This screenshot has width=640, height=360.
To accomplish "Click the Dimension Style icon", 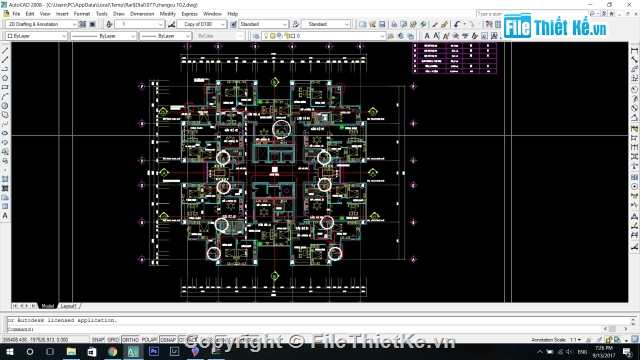I will [171, 24].
